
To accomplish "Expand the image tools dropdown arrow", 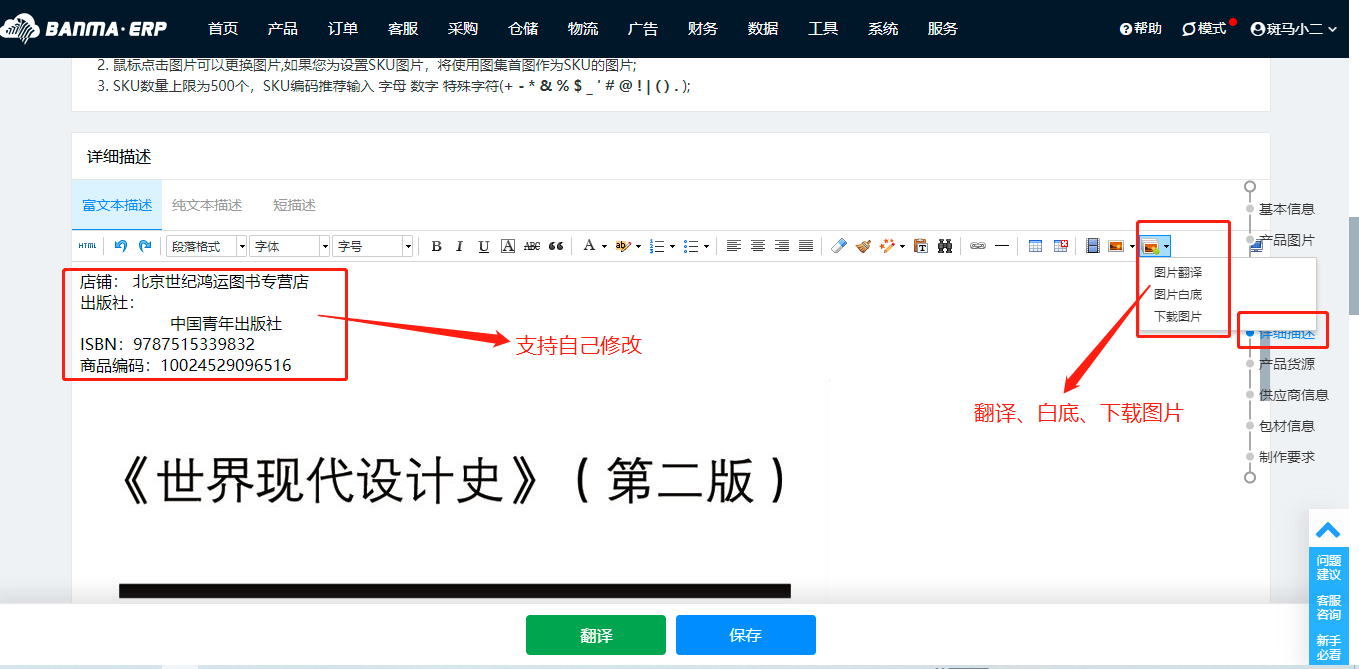I will pyautogui.click(x=1166, y=247).
